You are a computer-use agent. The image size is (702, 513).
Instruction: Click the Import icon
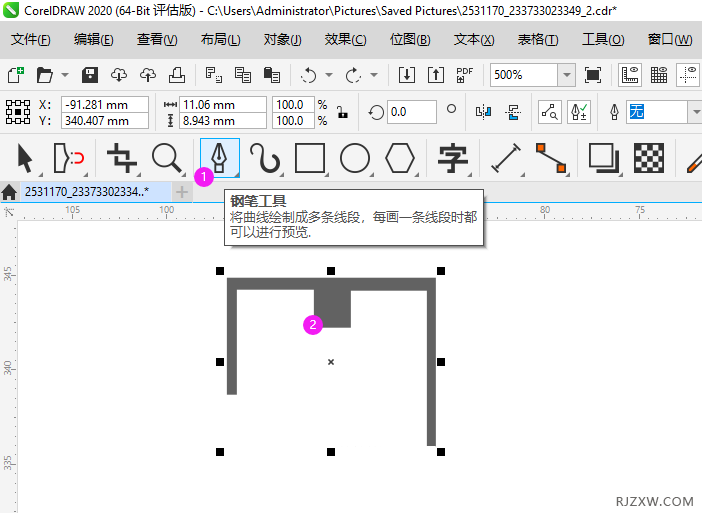[407, 75]
